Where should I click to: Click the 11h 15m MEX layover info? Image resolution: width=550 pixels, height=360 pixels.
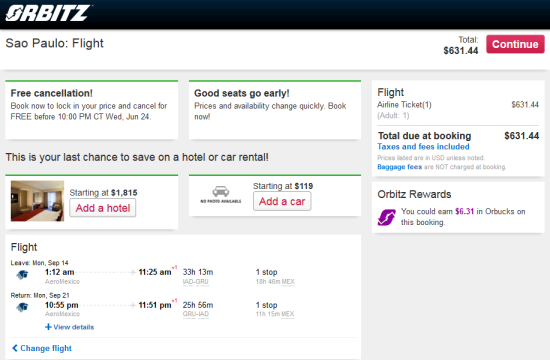click(x=275, y=314)
